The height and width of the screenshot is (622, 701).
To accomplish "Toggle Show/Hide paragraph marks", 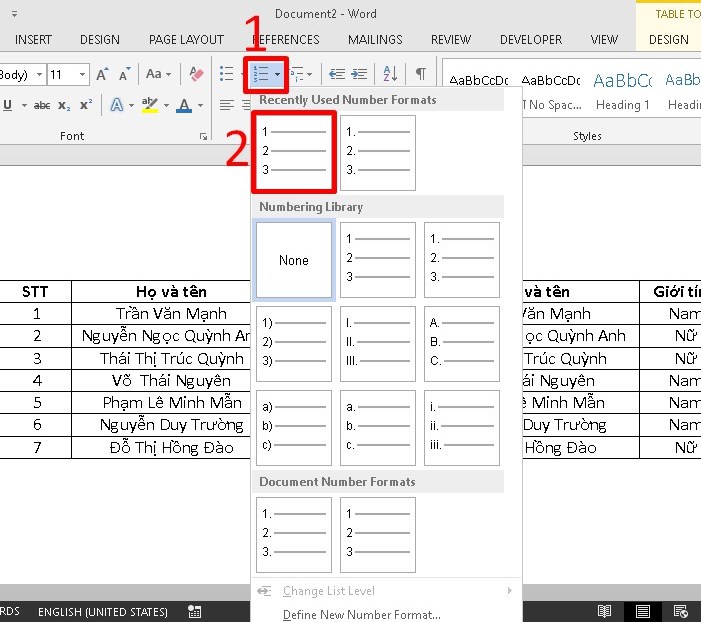I will coord(421,73).
